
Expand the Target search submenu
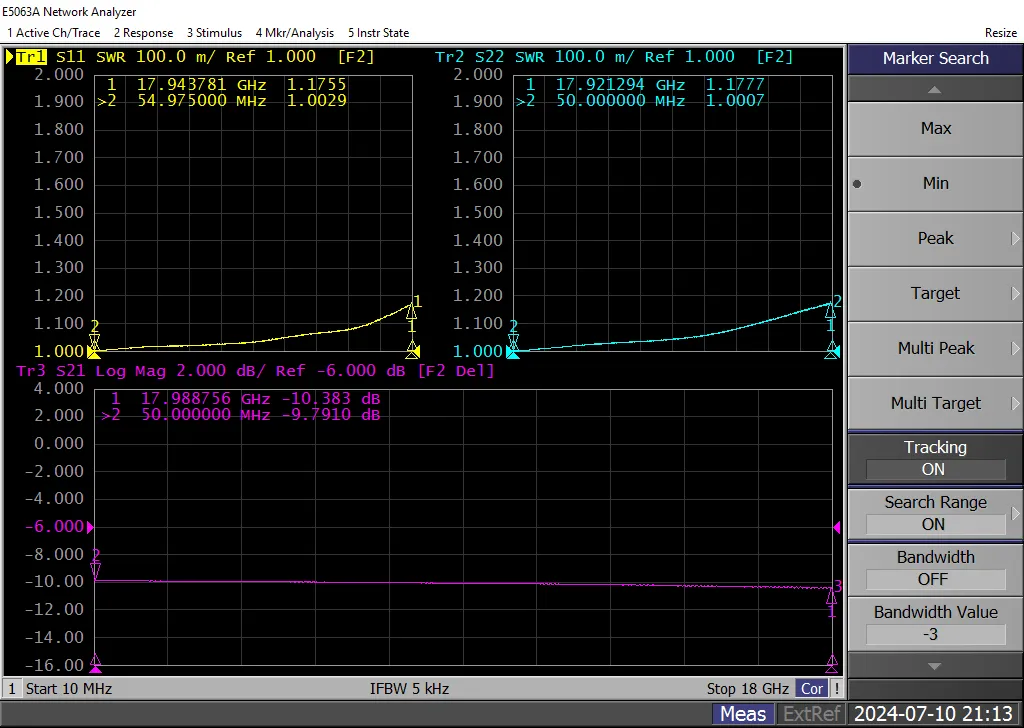click(935, 293)
